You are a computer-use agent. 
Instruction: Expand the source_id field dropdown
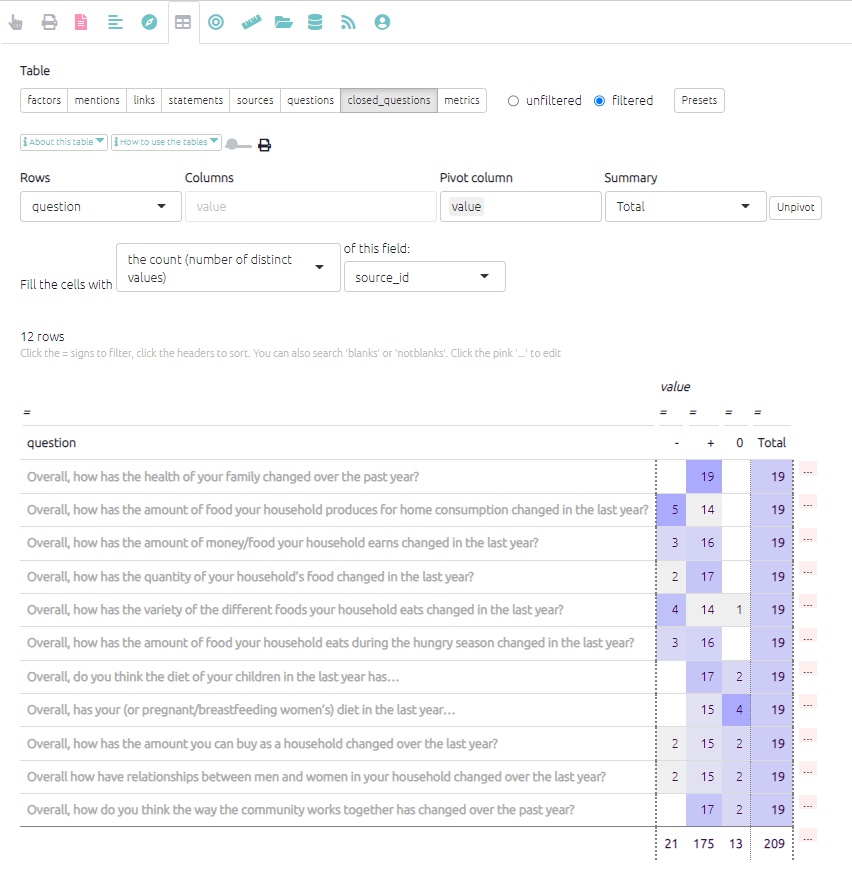tap(424, 277)
